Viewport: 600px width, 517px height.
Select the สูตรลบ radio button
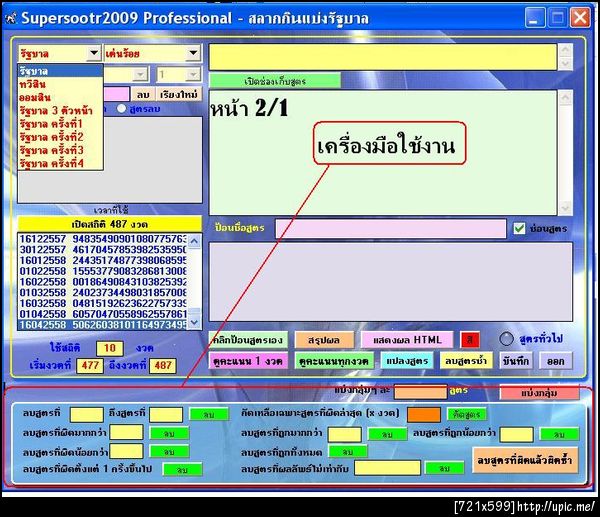[x=121, y=109]
